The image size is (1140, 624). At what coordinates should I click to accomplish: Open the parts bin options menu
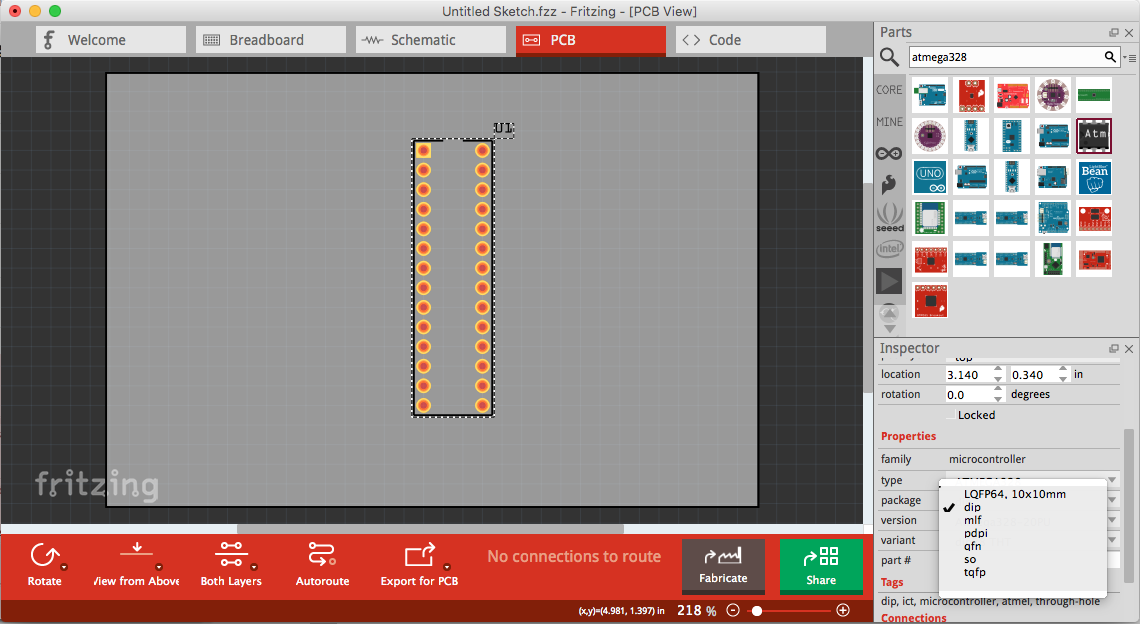(x=1131, y=58)
